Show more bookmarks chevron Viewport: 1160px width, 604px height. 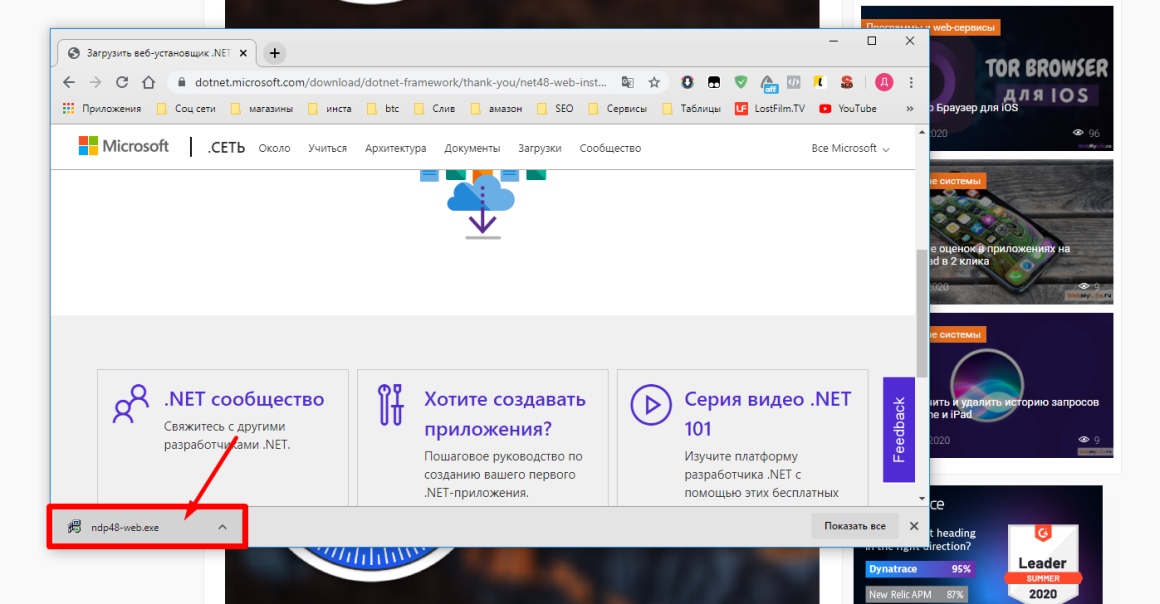coord(910,109)
